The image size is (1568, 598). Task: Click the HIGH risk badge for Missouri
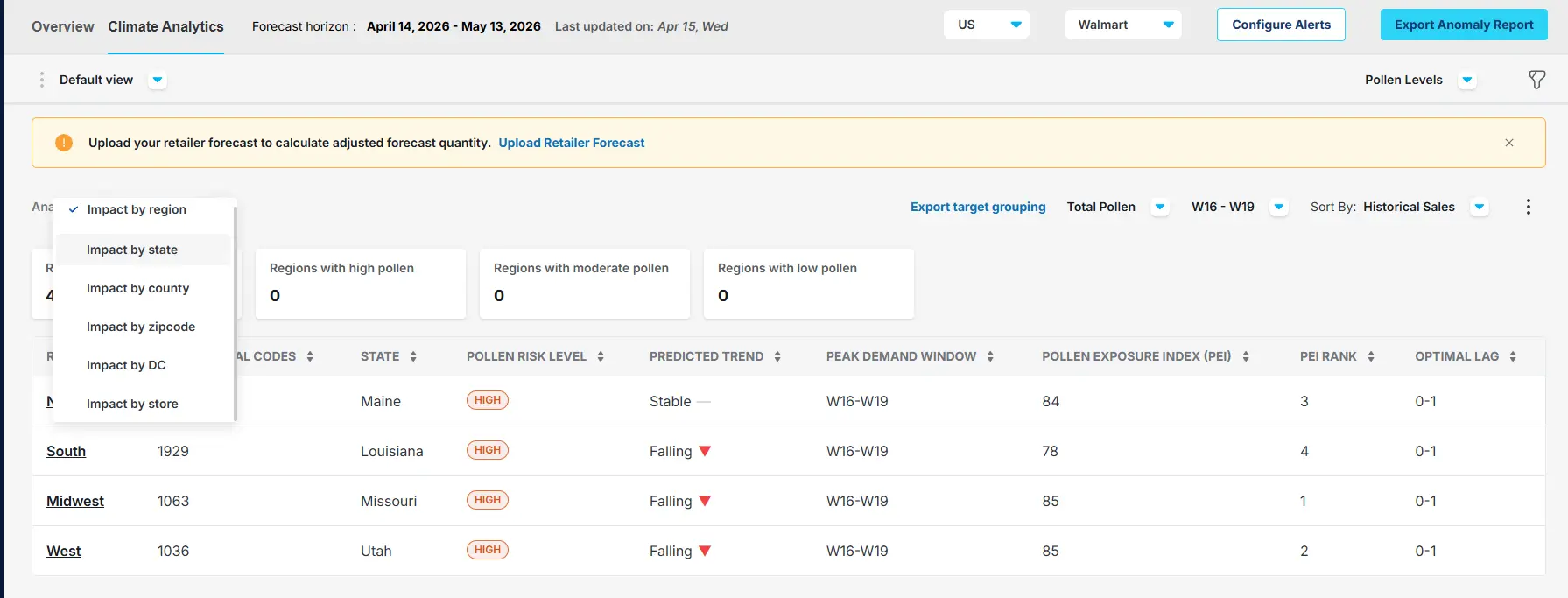coord(488,500)
